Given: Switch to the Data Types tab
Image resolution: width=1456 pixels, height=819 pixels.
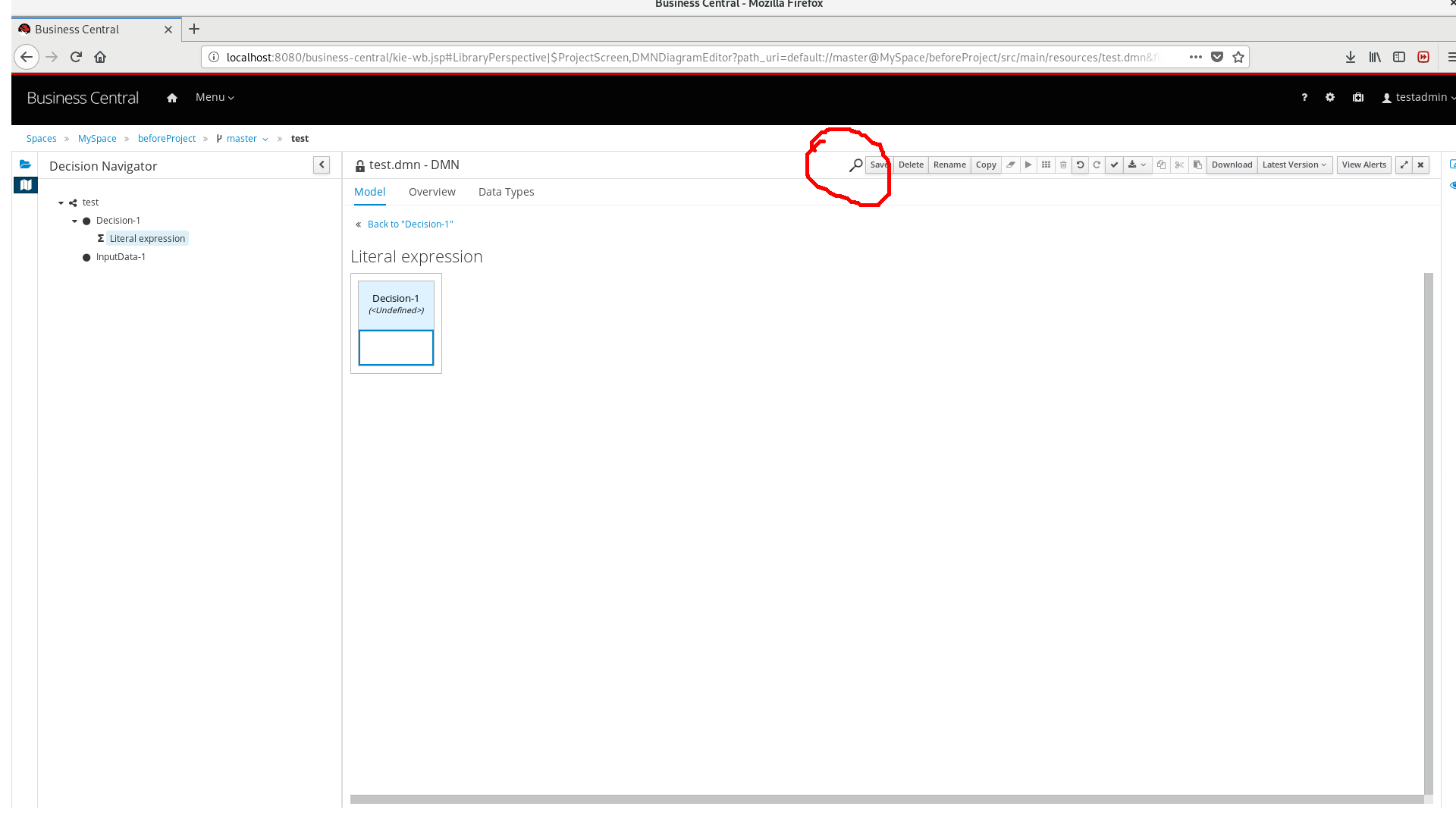Looking at the screenshot, I should (x=506, y=192).
